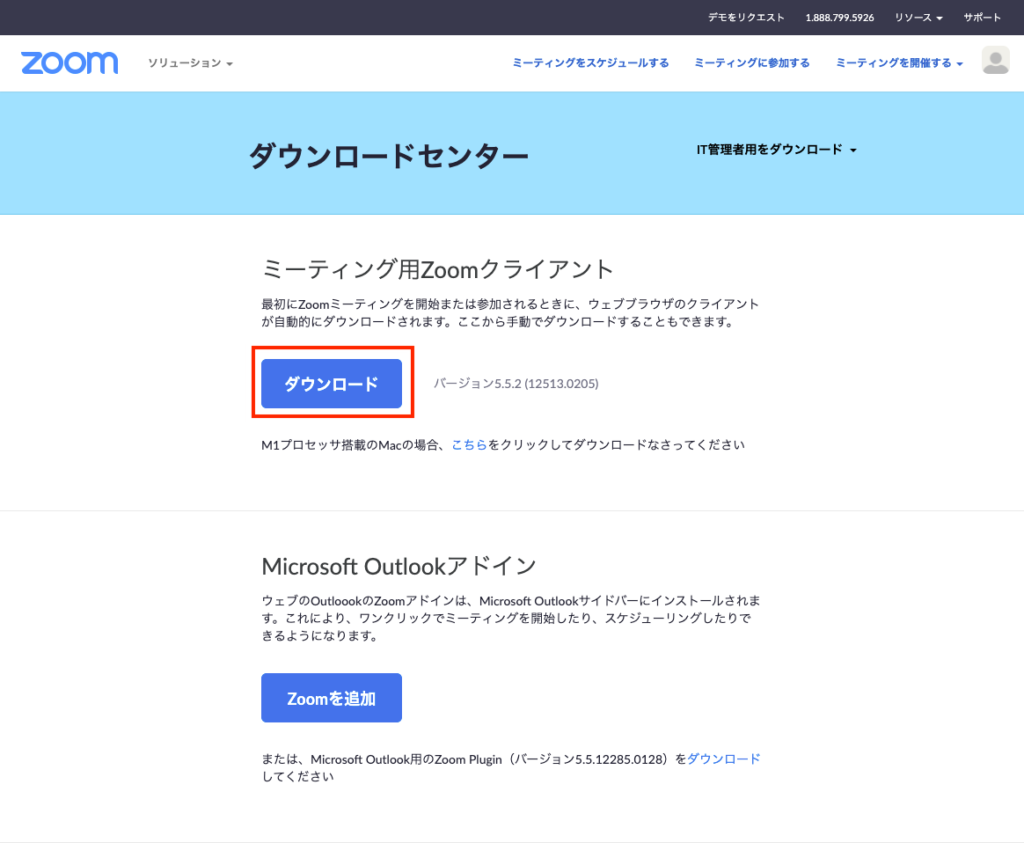Click the Zoom logo
The width and height of the screenshot is (1024, 843).
(69, 63)
